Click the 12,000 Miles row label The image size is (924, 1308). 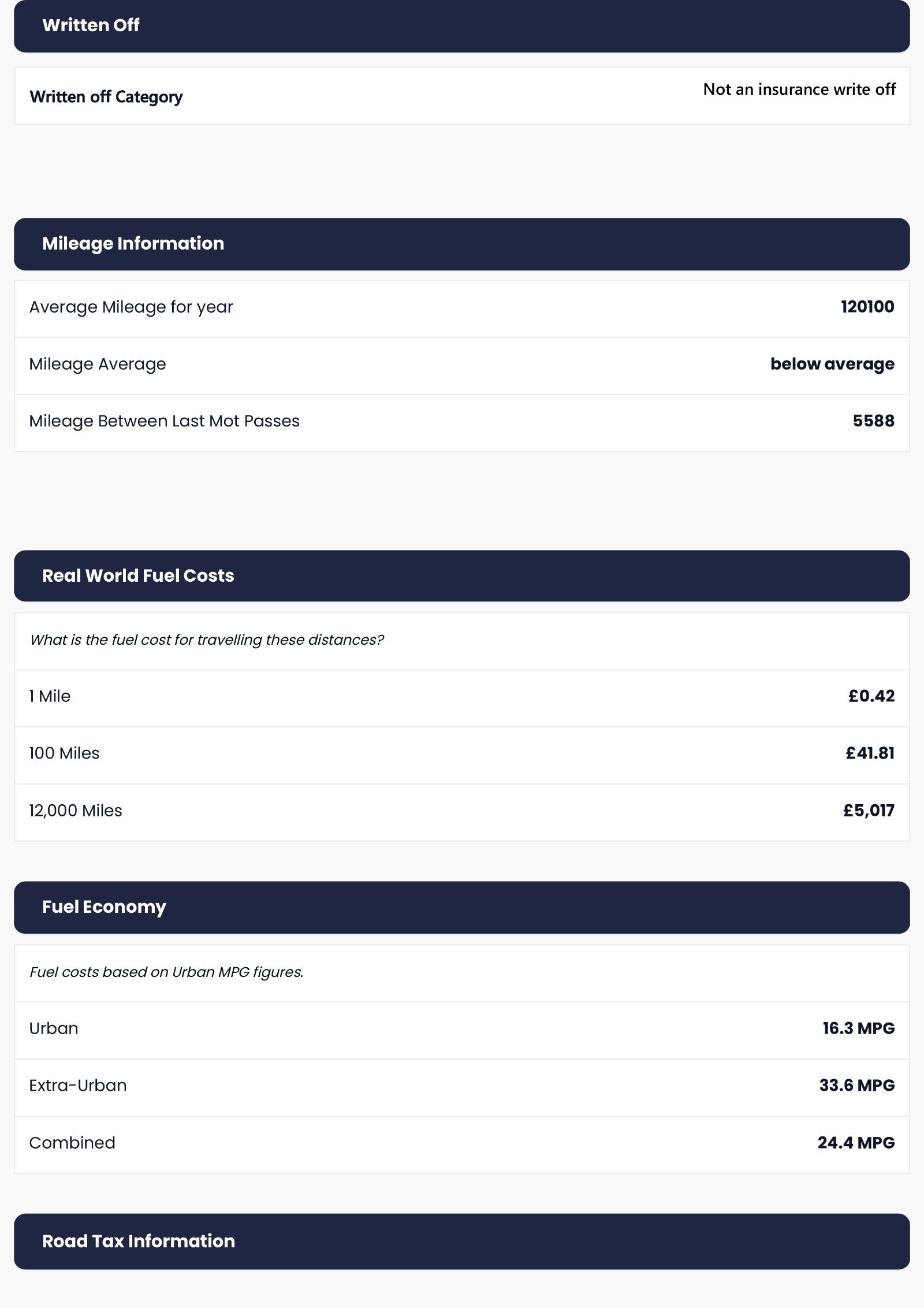(x=76, y=811)
